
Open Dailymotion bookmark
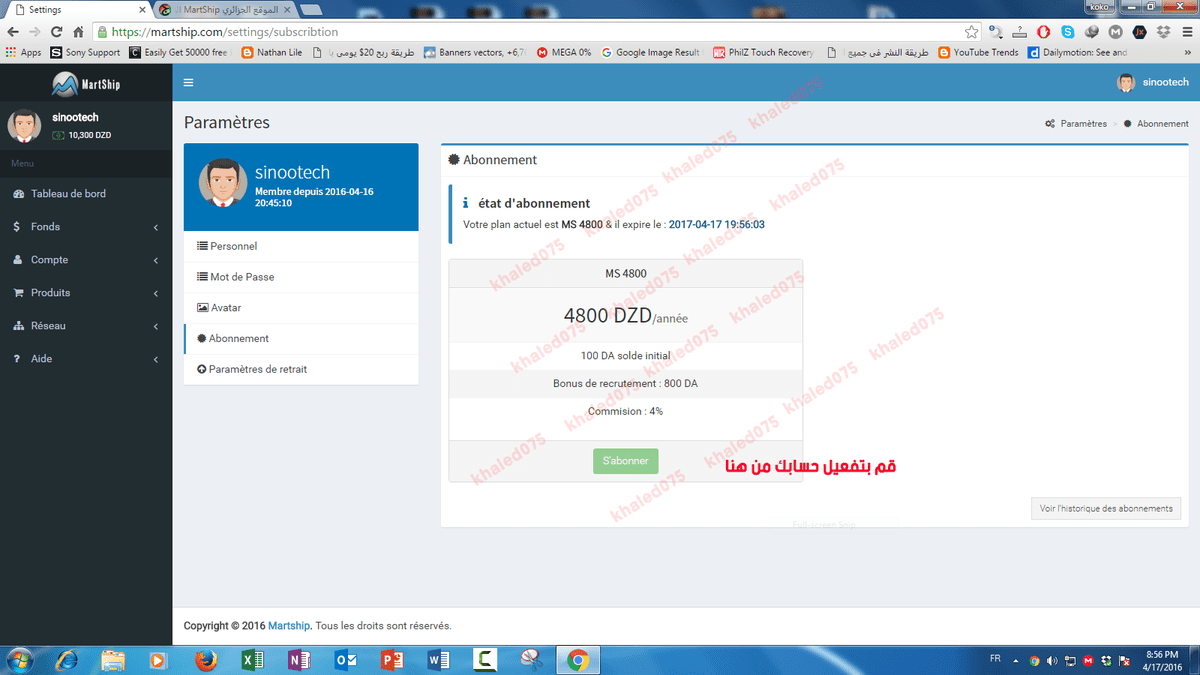pos(1078,52)
